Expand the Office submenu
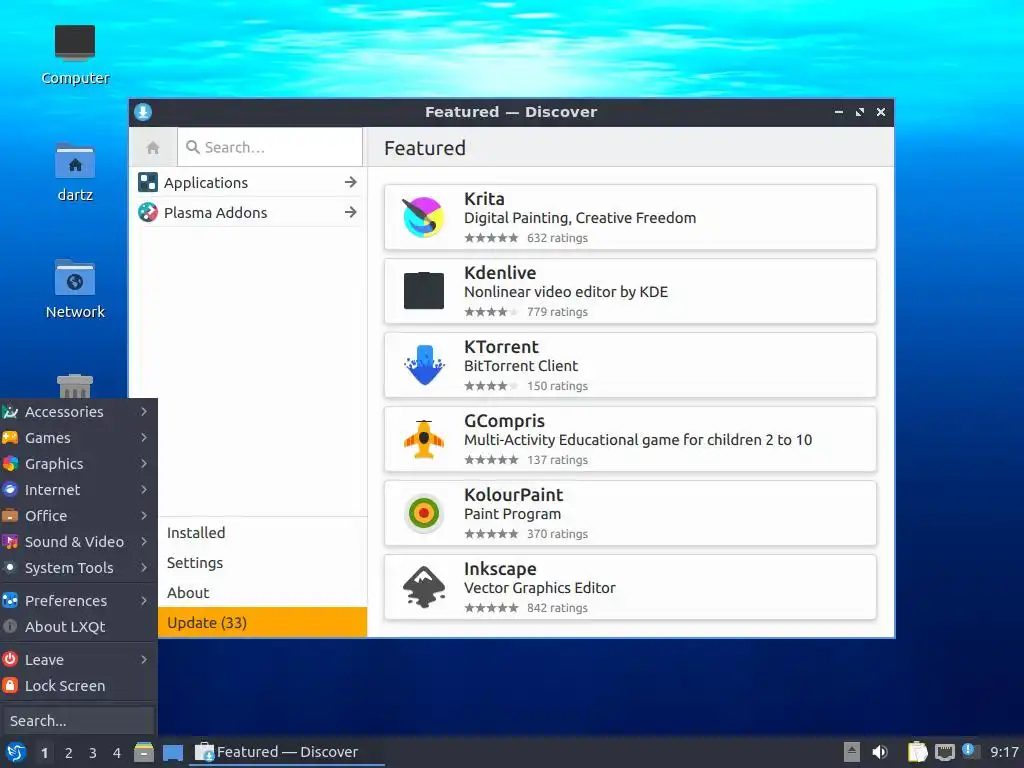 [78, 516]
